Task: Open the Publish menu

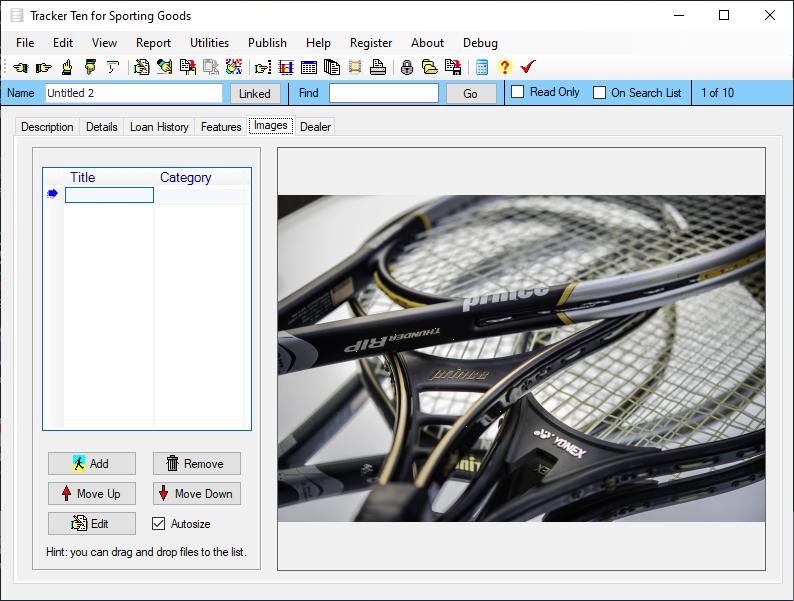Action: pyautogui.click(x=267, y=43)
